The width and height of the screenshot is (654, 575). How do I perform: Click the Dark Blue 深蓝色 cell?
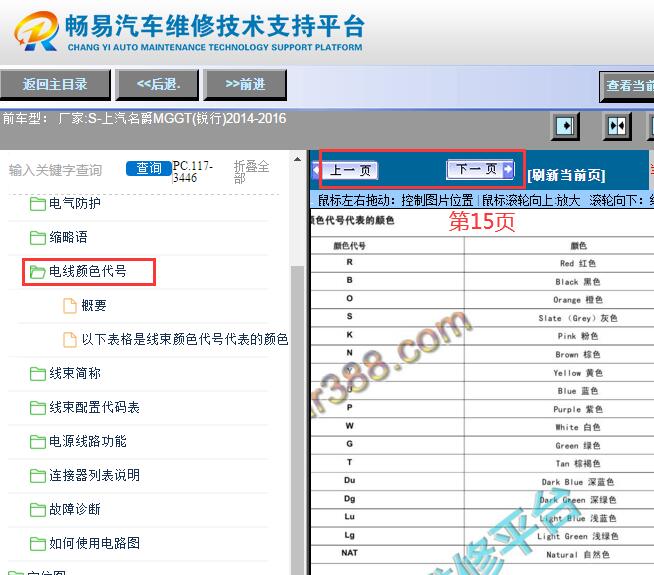[x=578, y=482]
